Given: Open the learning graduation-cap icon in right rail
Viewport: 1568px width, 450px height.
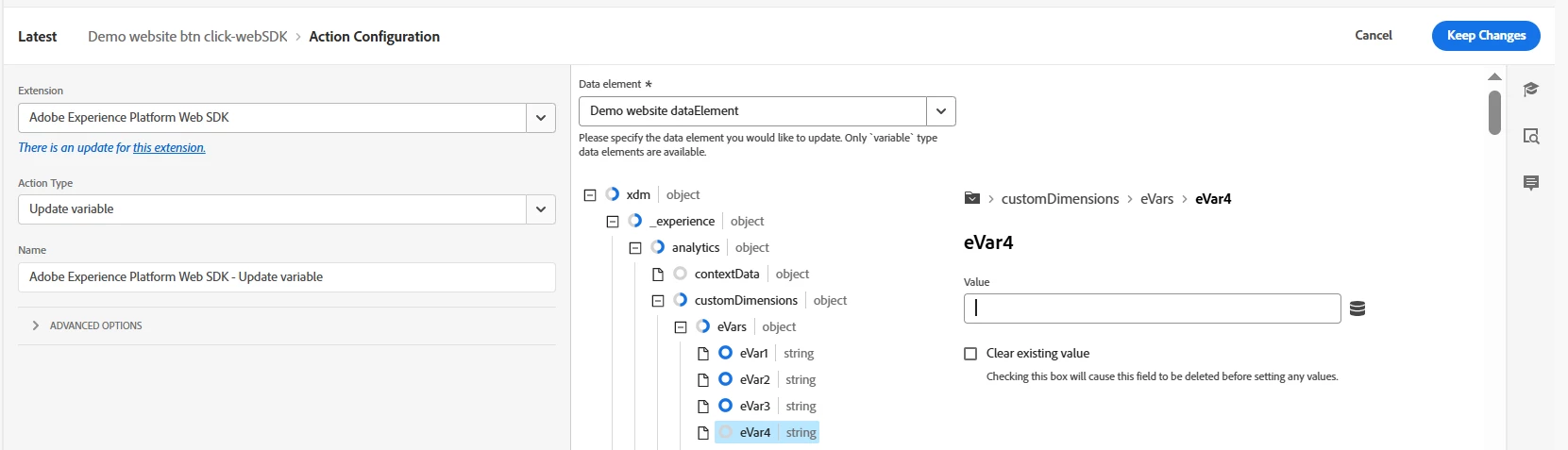Looking at the screenshot, I should click(x=1531, y=89).
